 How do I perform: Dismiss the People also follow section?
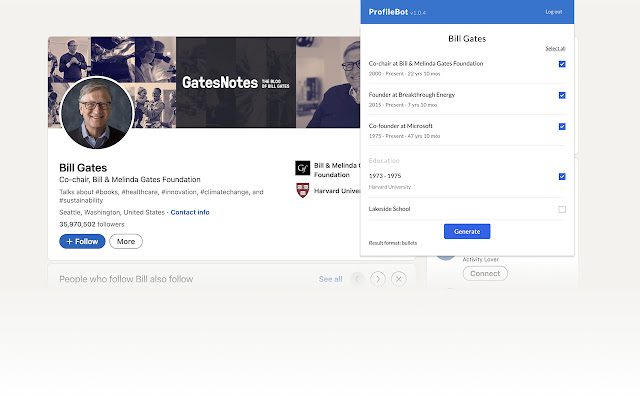point(399,279)
